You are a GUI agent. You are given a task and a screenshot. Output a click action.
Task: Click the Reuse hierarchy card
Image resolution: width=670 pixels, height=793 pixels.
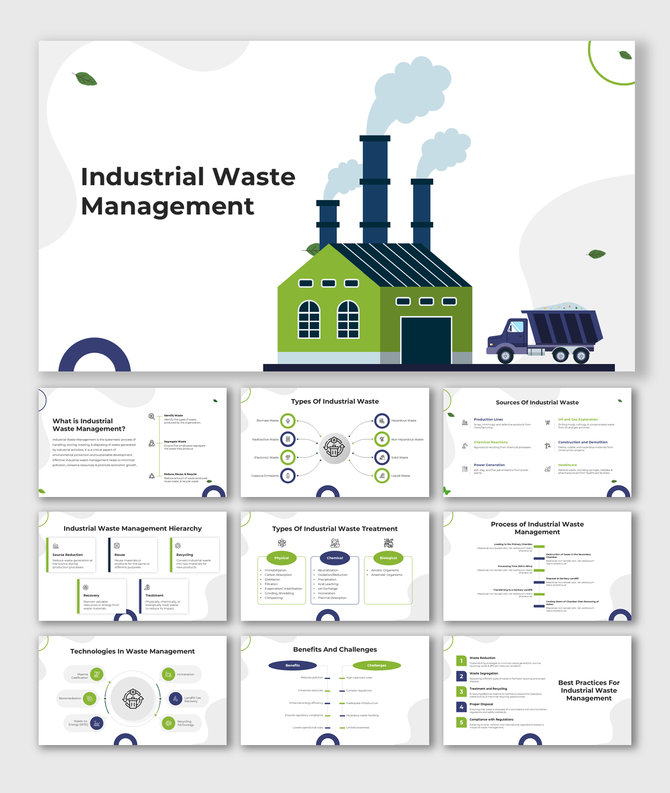click(133, 555)
